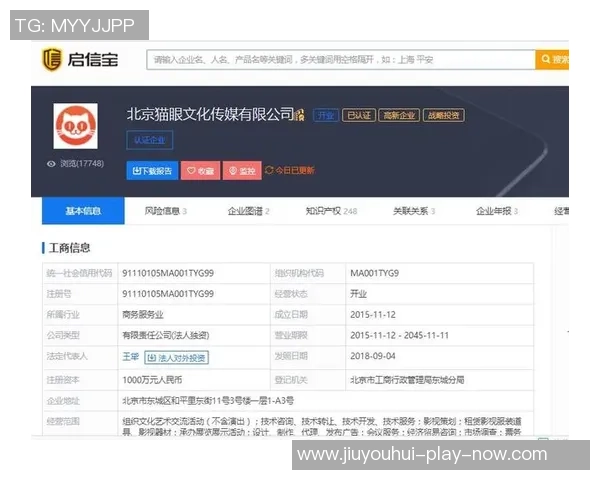
Task: Switch to the 关联关系 tab
Action: pyautogui.click(x=414, y=211)
